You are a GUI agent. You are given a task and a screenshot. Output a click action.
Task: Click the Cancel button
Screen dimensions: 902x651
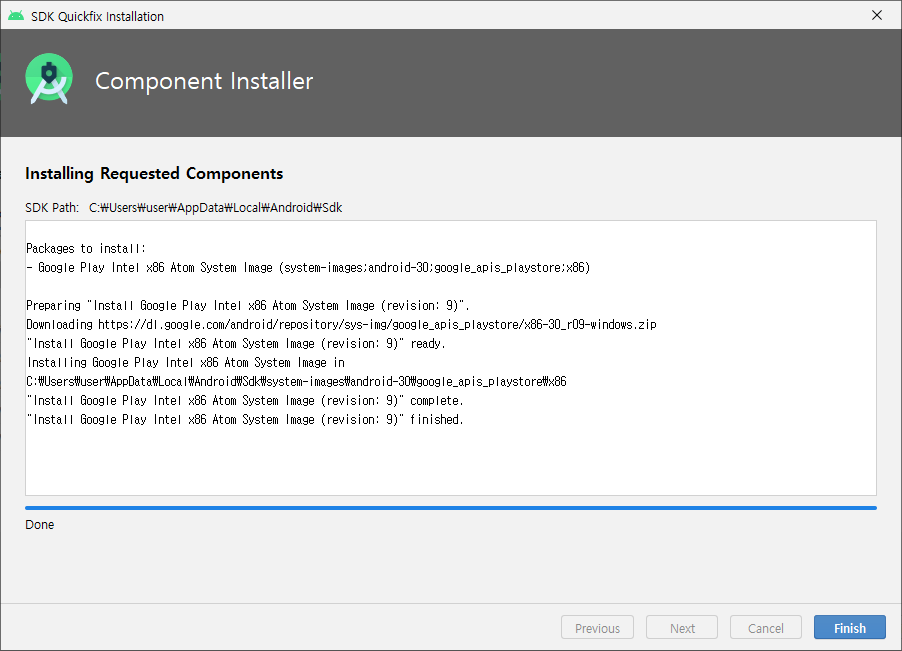tap(765, 627)
